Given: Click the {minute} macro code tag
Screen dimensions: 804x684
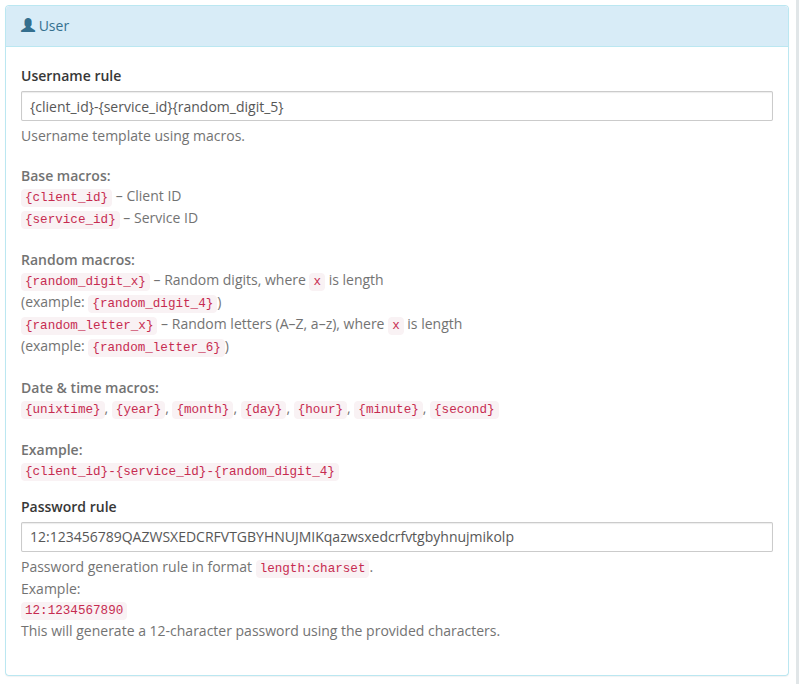Looking at the screenshot, I should [389, 409].
